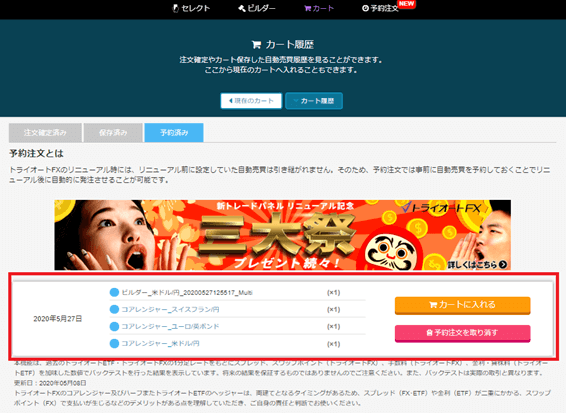The width and height of the screenshot is (566, 413).
Task: Open the セレクト menu item
Action: pyautogui.click(x=191, y=8)
